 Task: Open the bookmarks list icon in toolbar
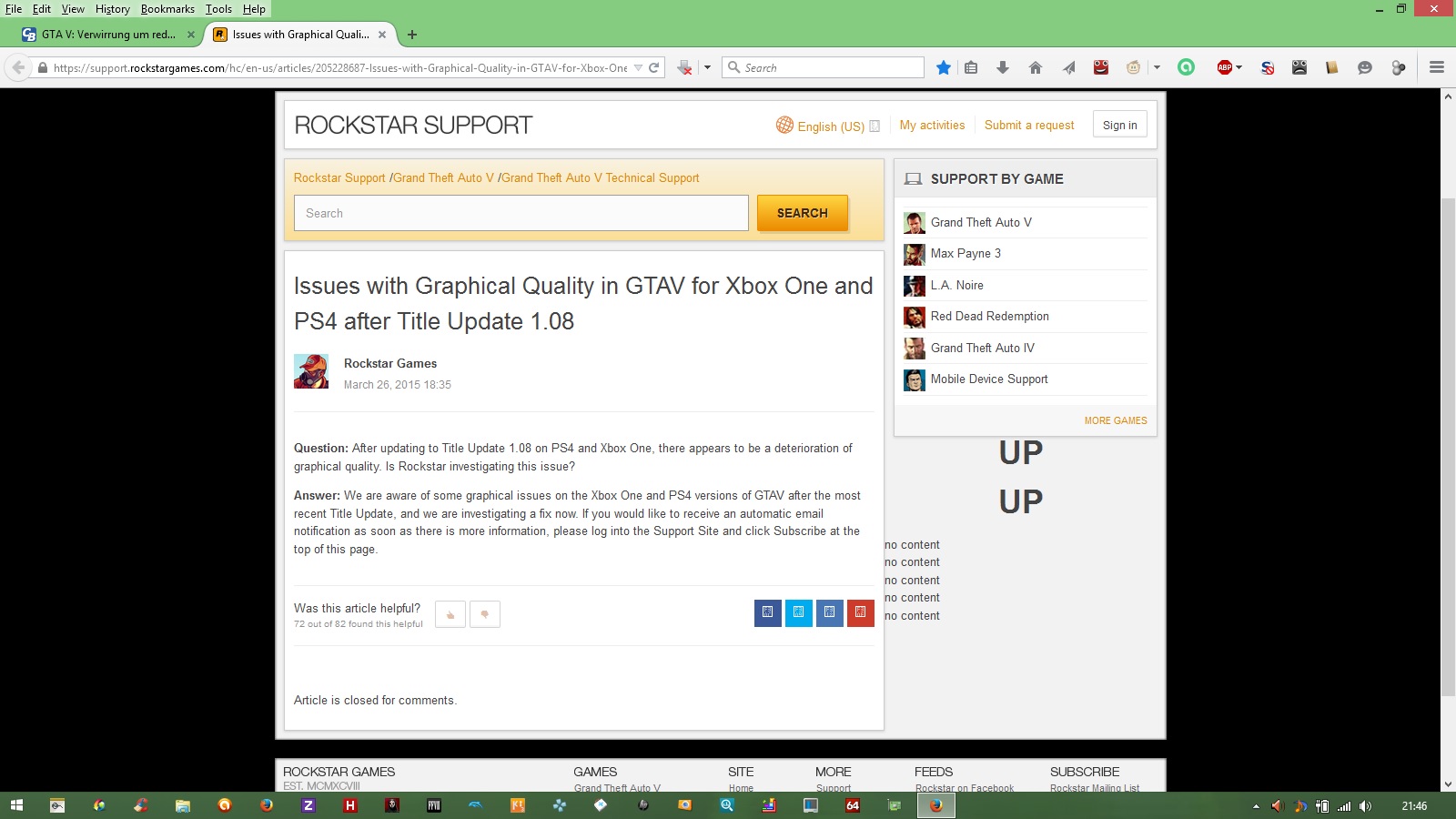click(971, 67)
